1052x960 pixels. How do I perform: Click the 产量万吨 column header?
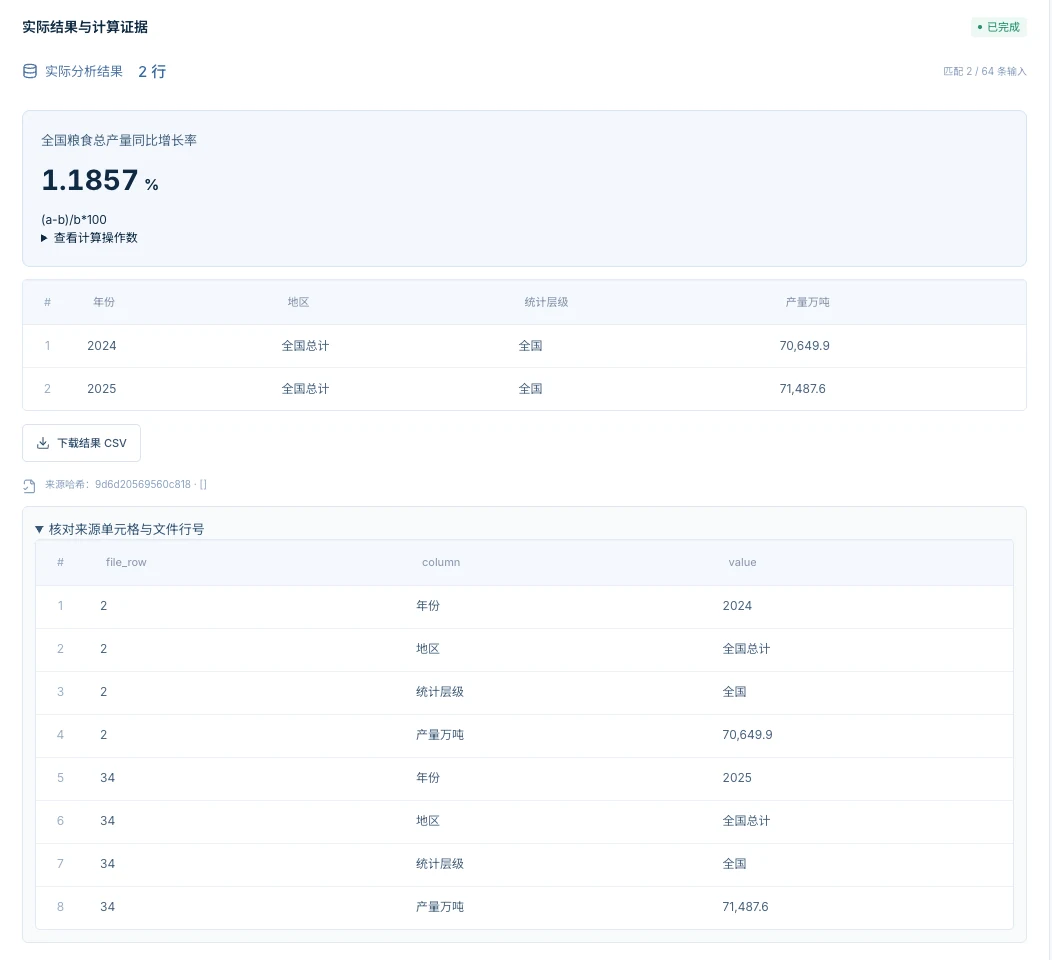[807, 302]
